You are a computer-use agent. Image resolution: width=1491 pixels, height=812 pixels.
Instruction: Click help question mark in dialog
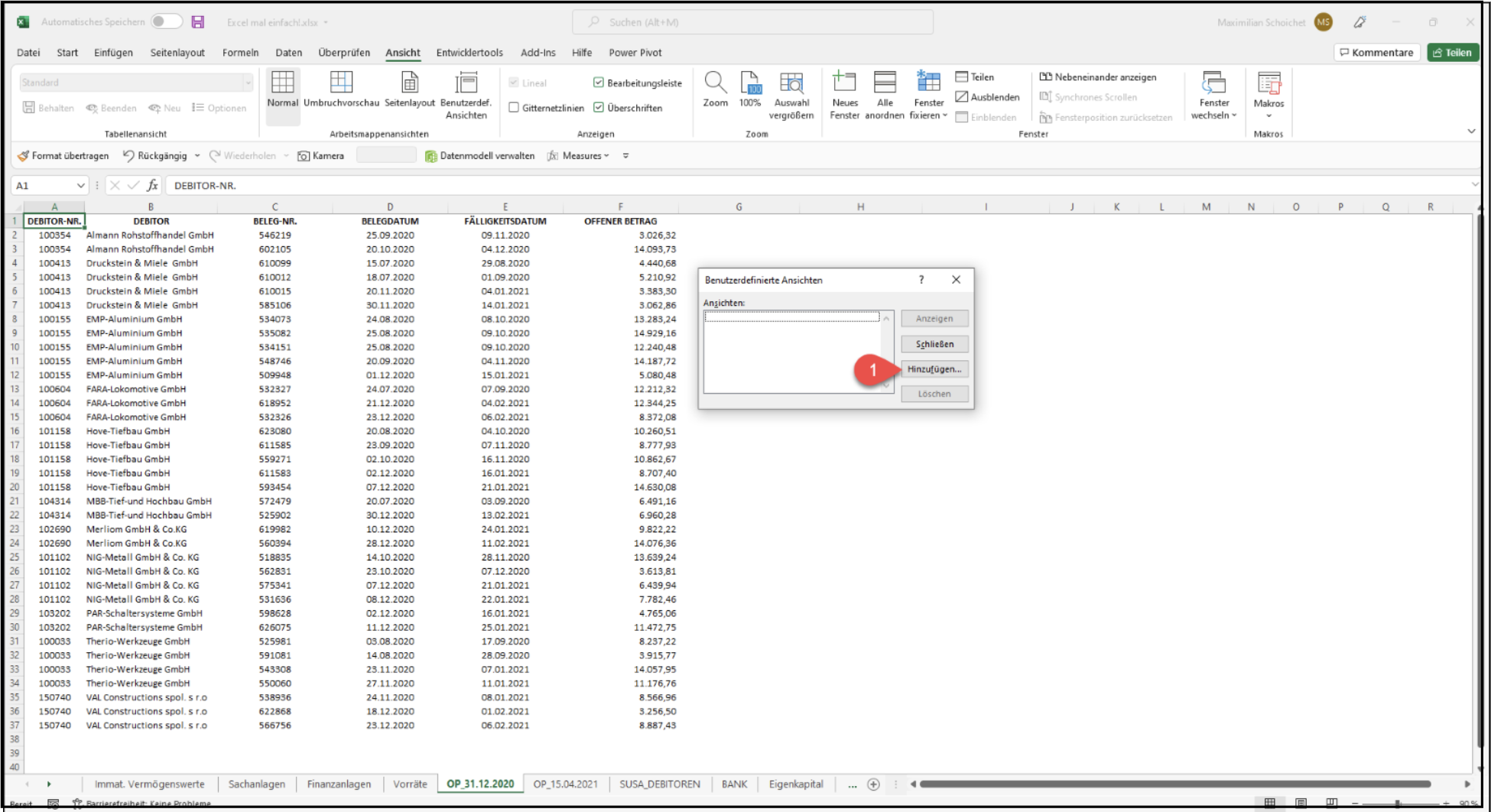(x=921, y=280)
